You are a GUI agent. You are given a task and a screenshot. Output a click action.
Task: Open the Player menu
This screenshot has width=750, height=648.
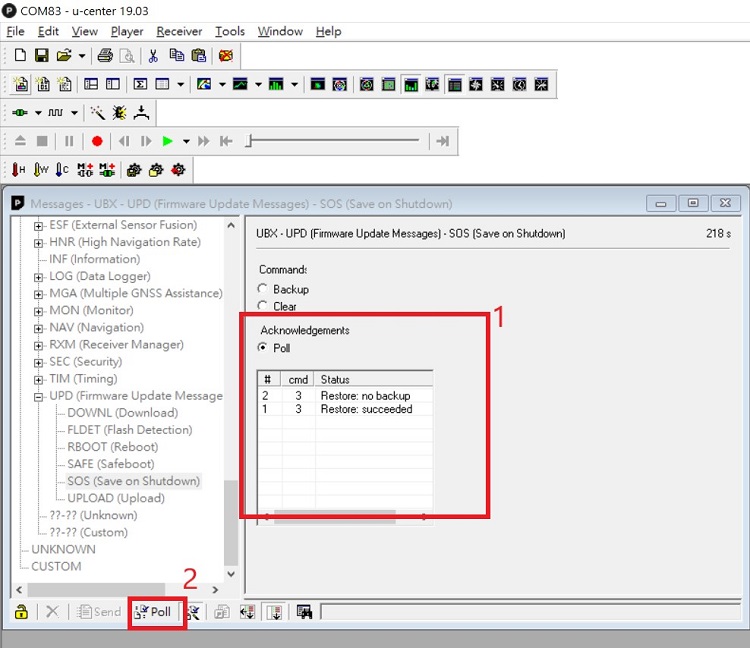(x=127, y=32)
